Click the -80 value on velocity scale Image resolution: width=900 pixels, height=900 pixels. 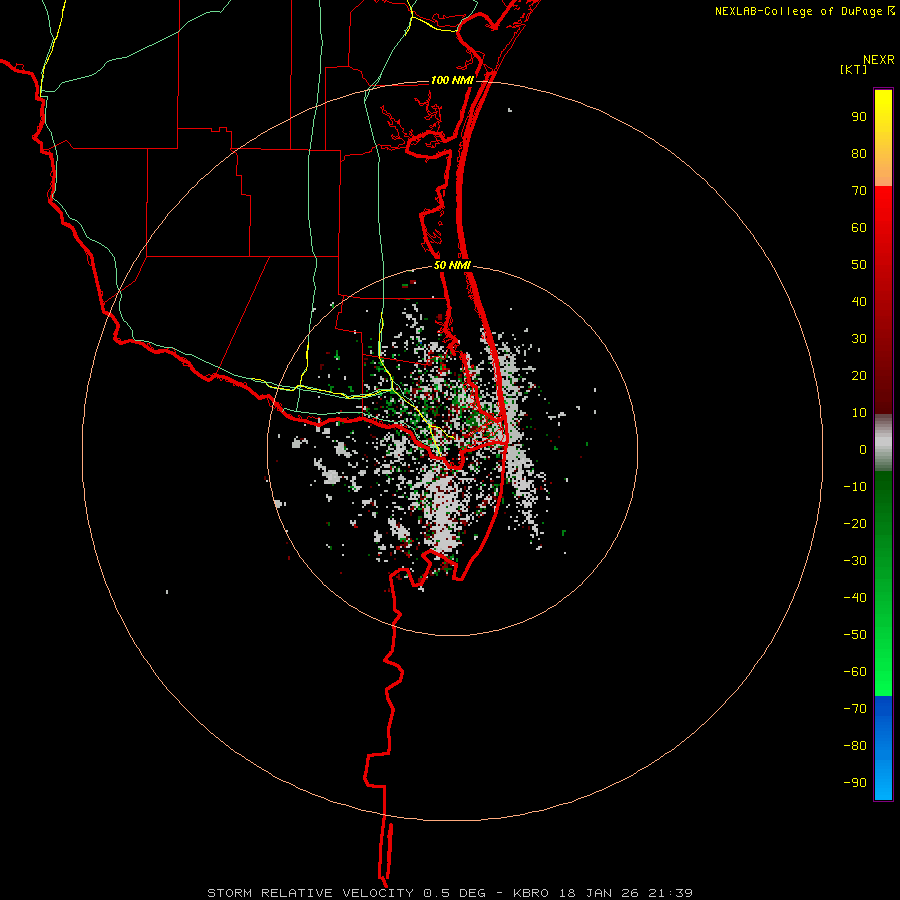(855, 746)
